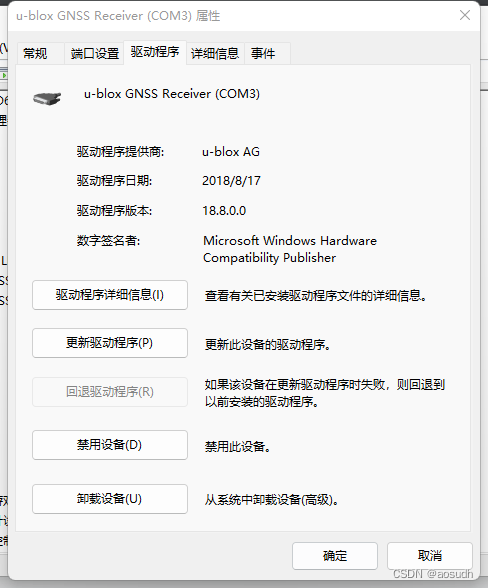Click the 驱动程序详细信息(I) button
The image size is (488, 588).
tap(110, 295)
